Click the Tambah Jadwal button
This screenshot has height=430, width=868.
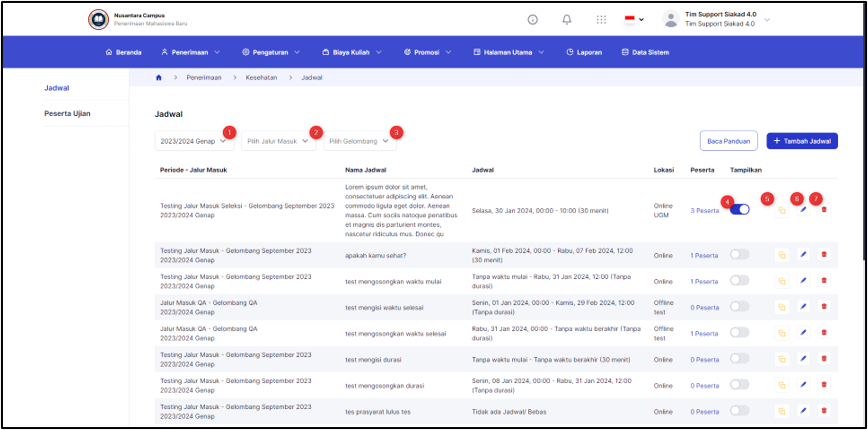click(802, 141)
